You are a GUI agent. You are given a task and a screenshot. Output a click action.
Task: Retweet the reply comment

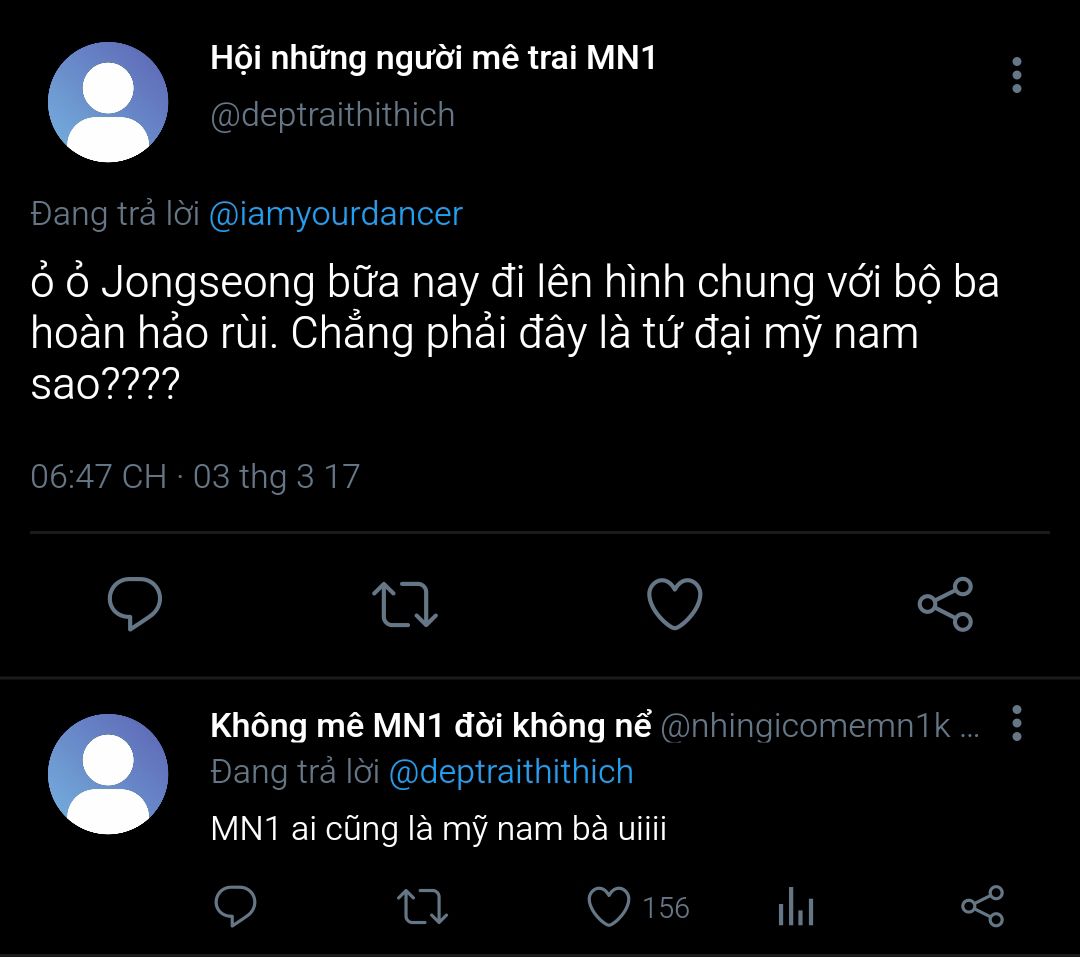(421, 907)
